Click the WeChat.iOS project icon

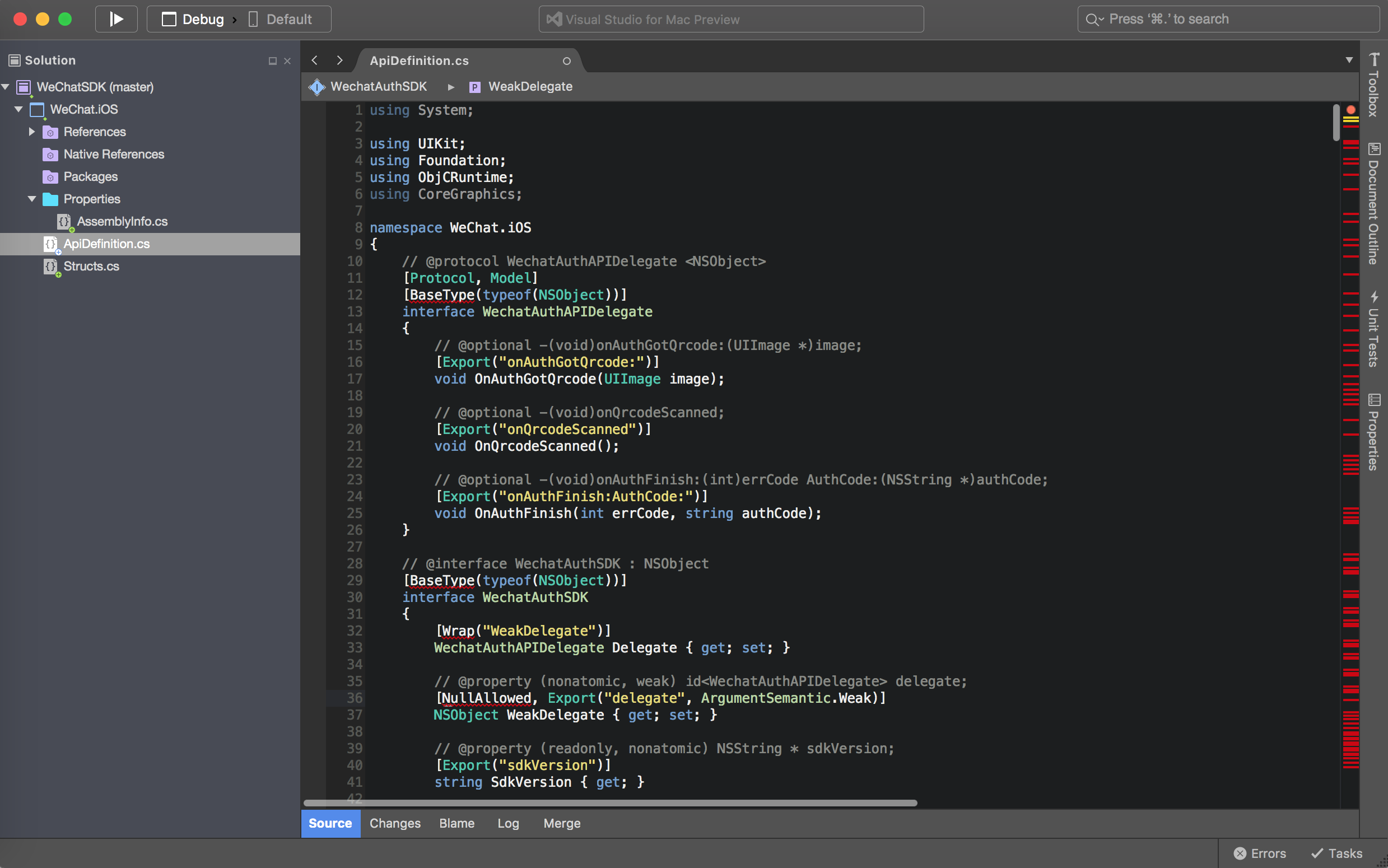click(38, 110)
